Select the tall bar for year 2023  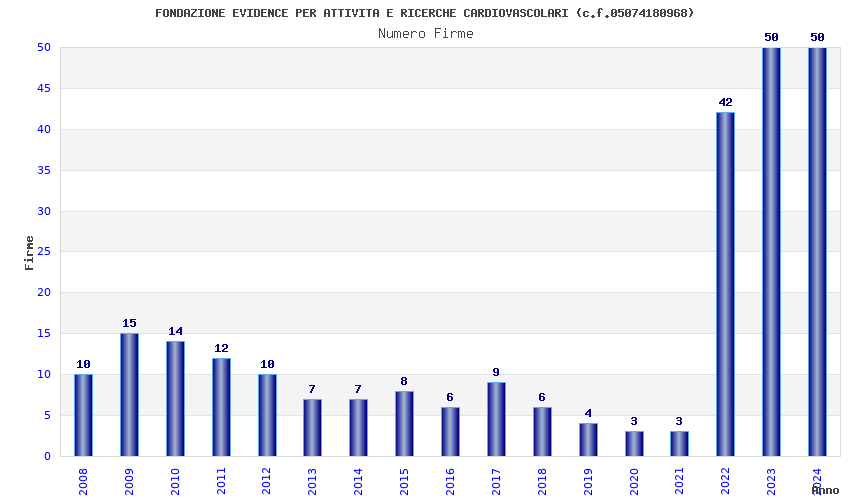(771, 252)
